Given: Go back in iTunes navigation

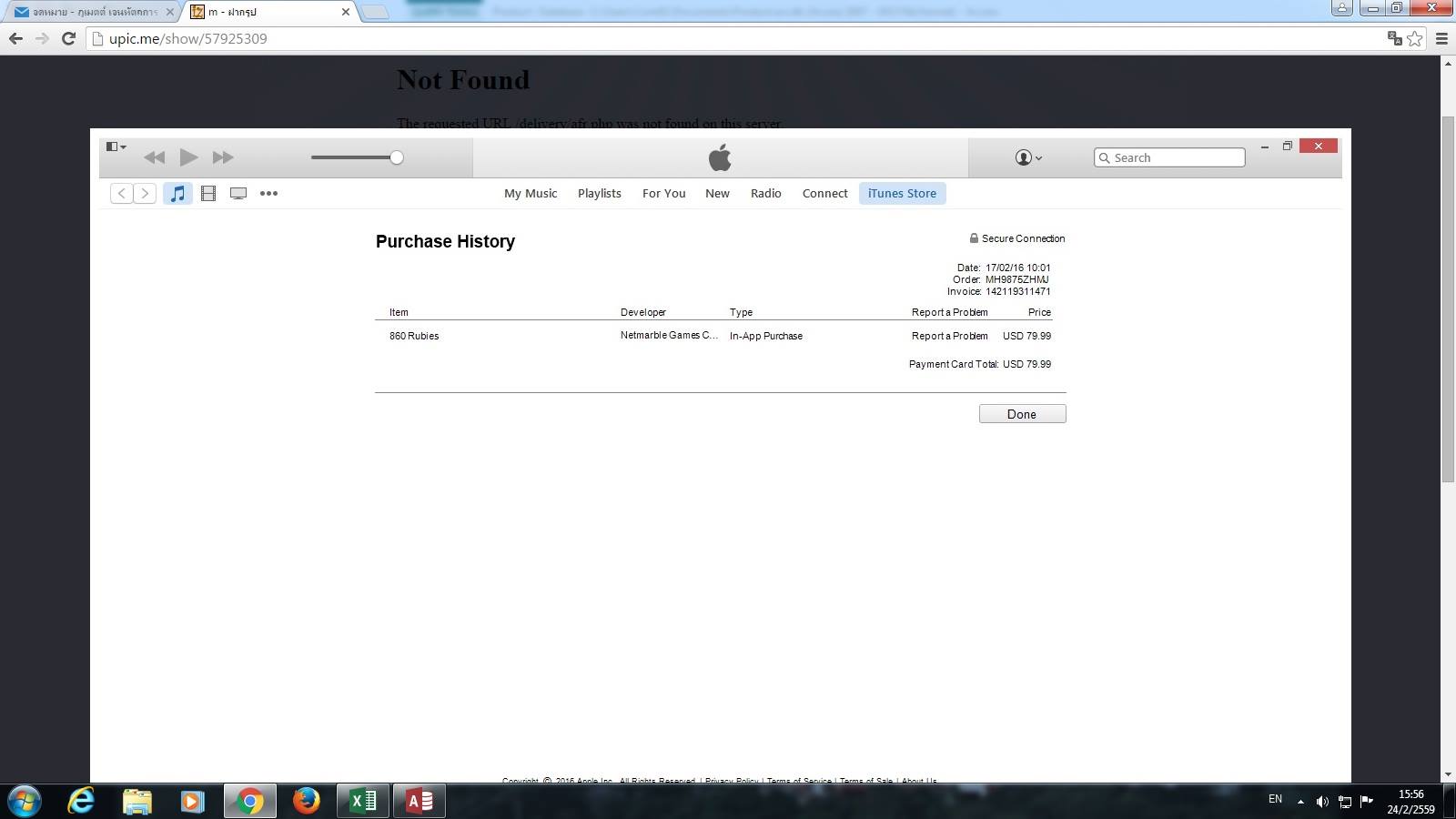Looking at the screenshot, I should [x=122, y=193].
